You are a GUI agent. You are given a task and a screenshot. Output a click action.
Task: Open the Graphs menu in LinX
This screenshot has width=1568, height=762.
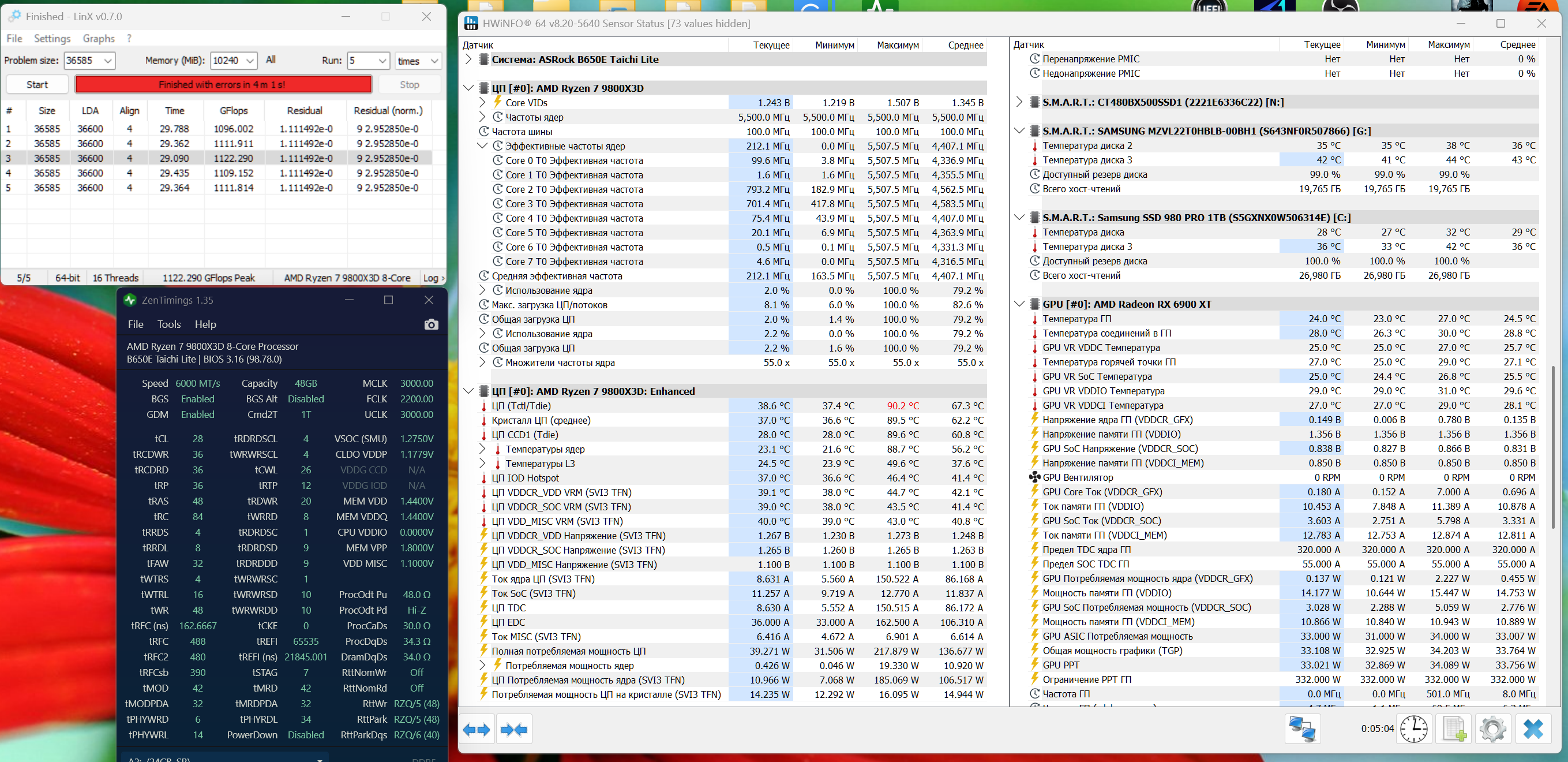pos(99,38)
